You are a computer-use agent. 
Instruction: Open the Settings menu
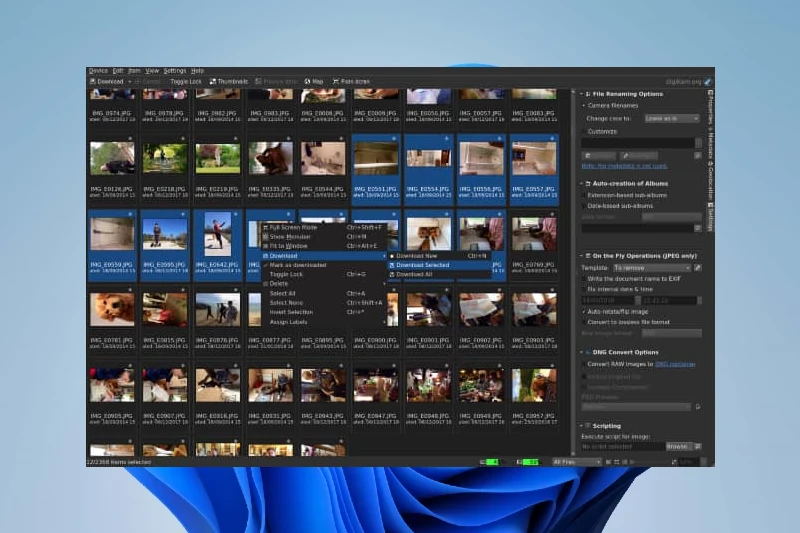coord(175,71)
